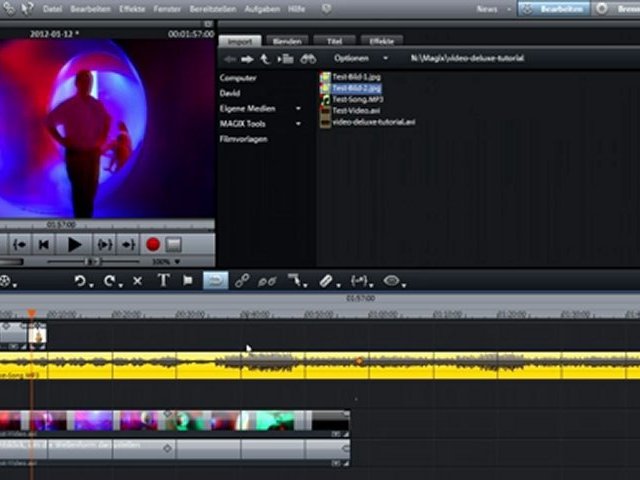The image size is (640, 480).
Task: Click the binoculars search icon
Action: coord(308,58)
